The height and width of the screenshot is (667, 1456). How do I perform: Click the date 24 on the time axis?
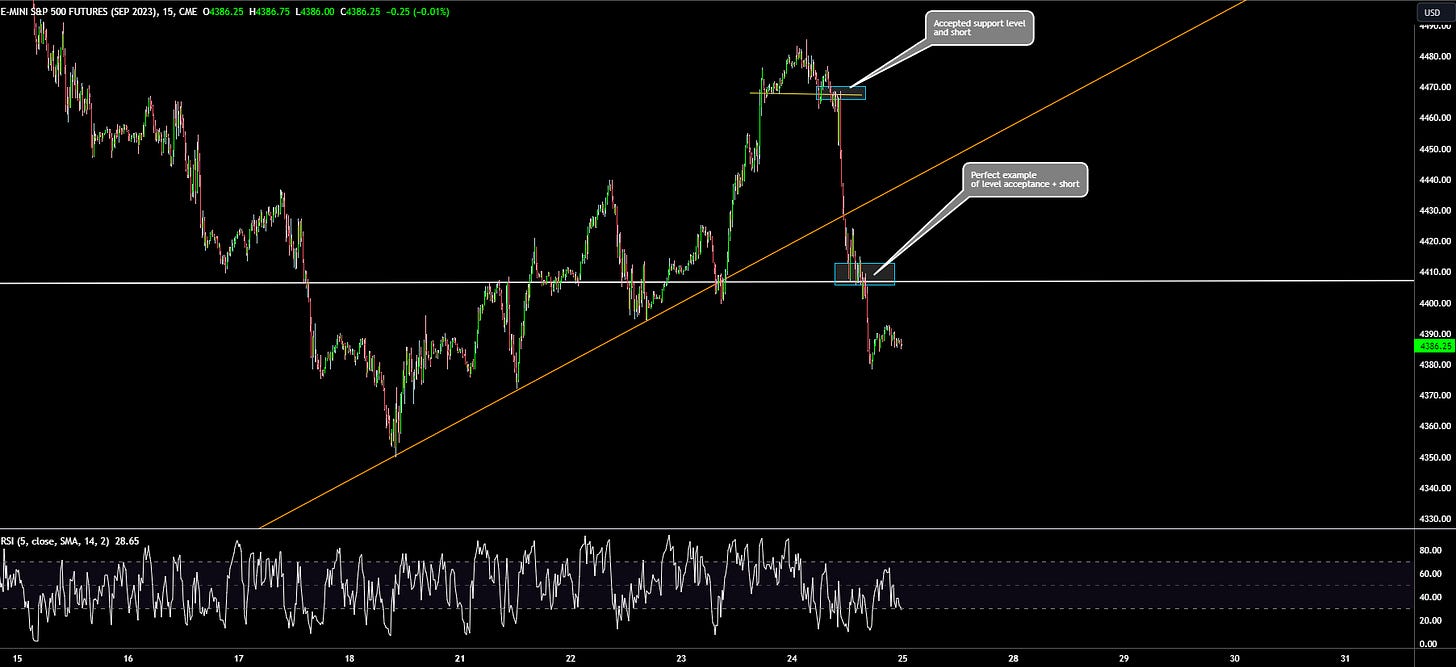(x=791, y=660)
